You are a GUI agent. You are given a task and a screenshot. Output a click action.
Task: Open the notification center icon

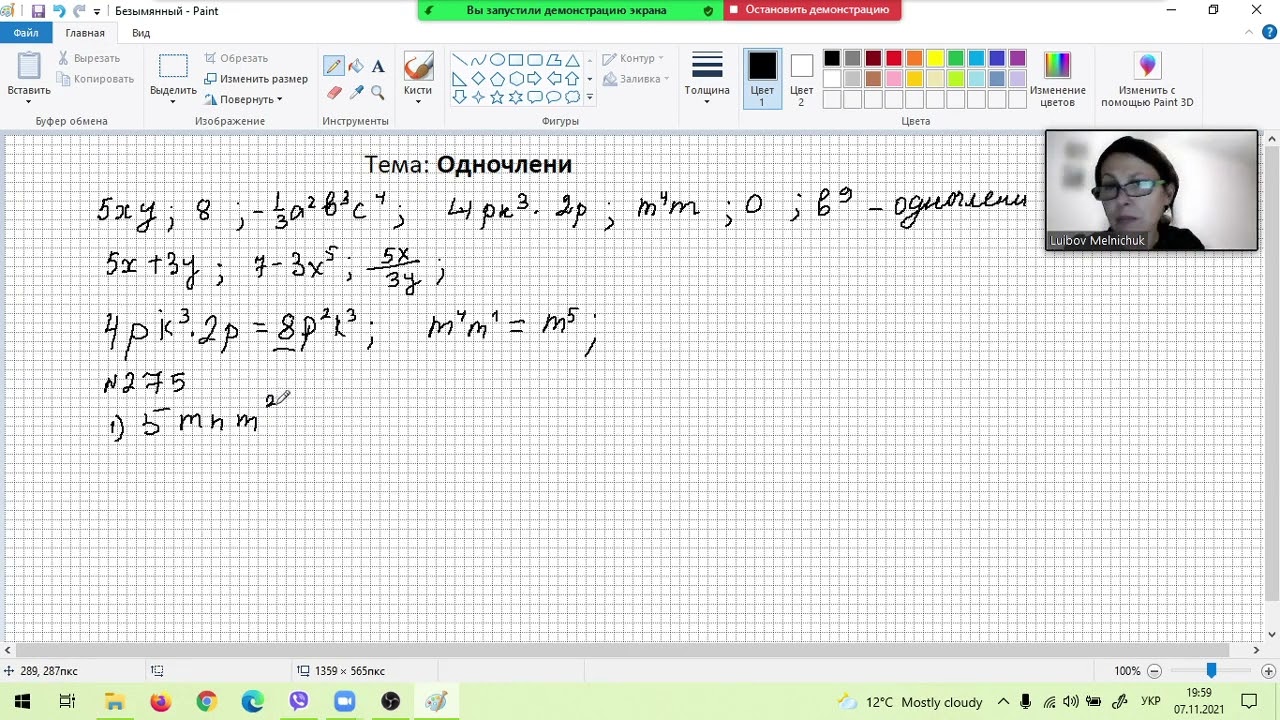[1250, 702]
